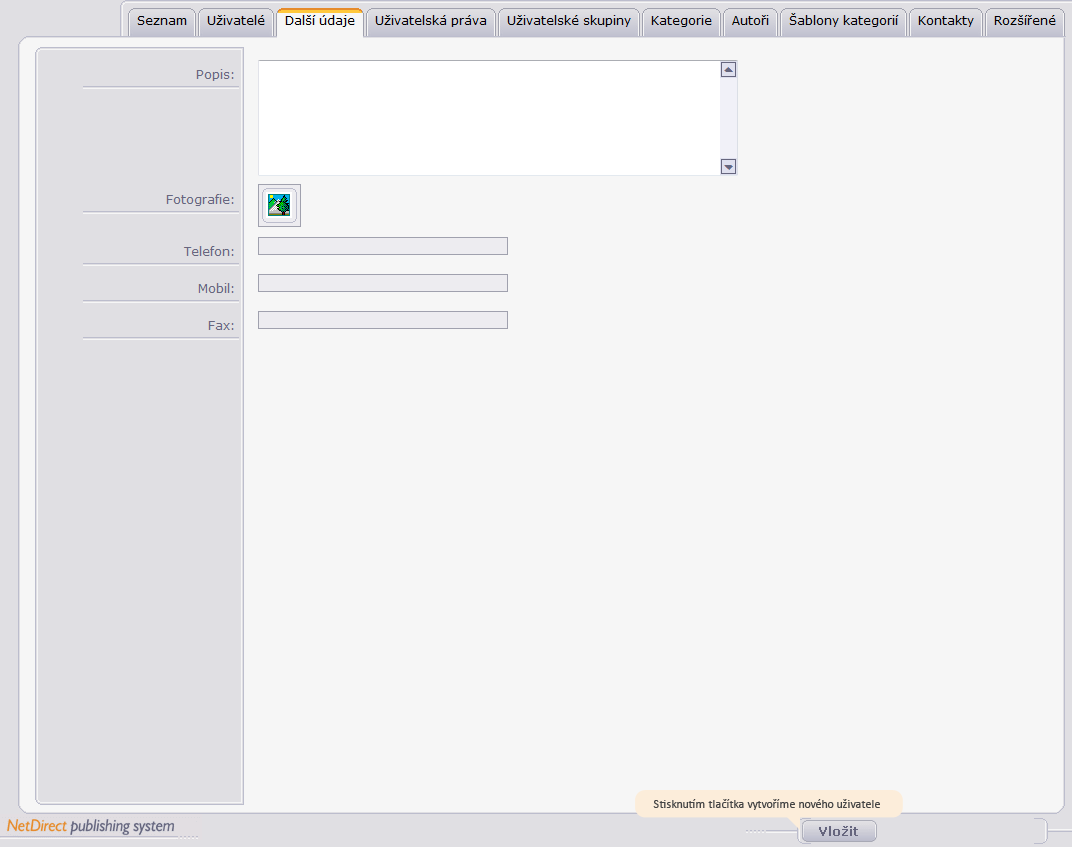Switch to the Kategorie tab

[681, 21]
